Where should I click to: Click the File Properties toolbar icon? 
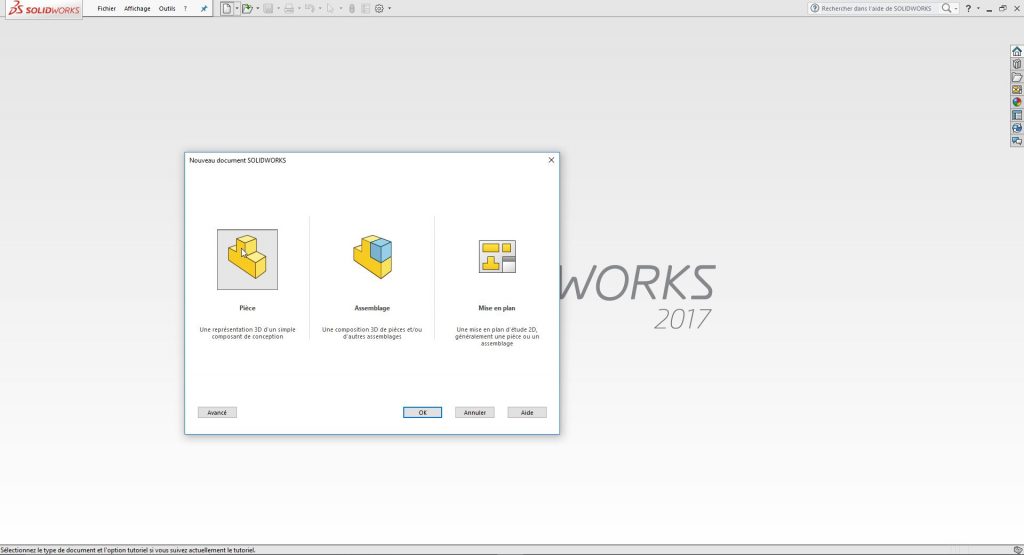point(365,8)
